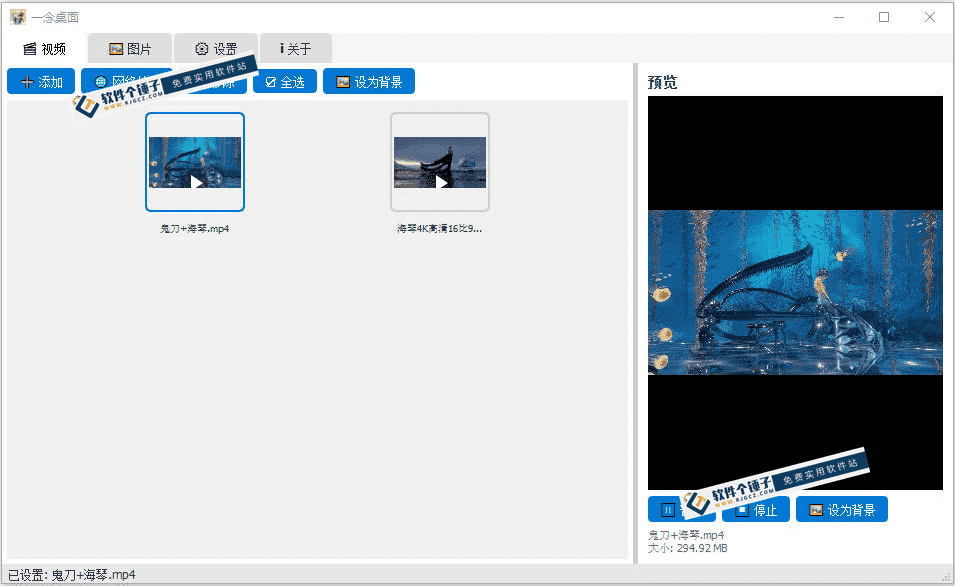
Task: Switch to the 图片 (Pictures) tab
Action: click(129, 47)
